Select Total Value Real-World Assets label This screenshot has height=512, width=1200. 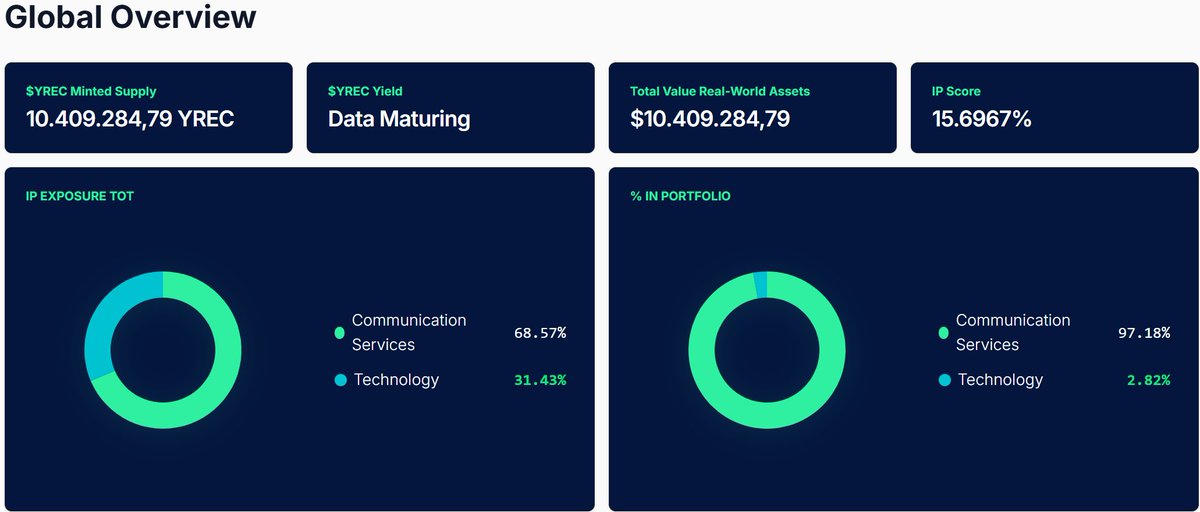720,91
